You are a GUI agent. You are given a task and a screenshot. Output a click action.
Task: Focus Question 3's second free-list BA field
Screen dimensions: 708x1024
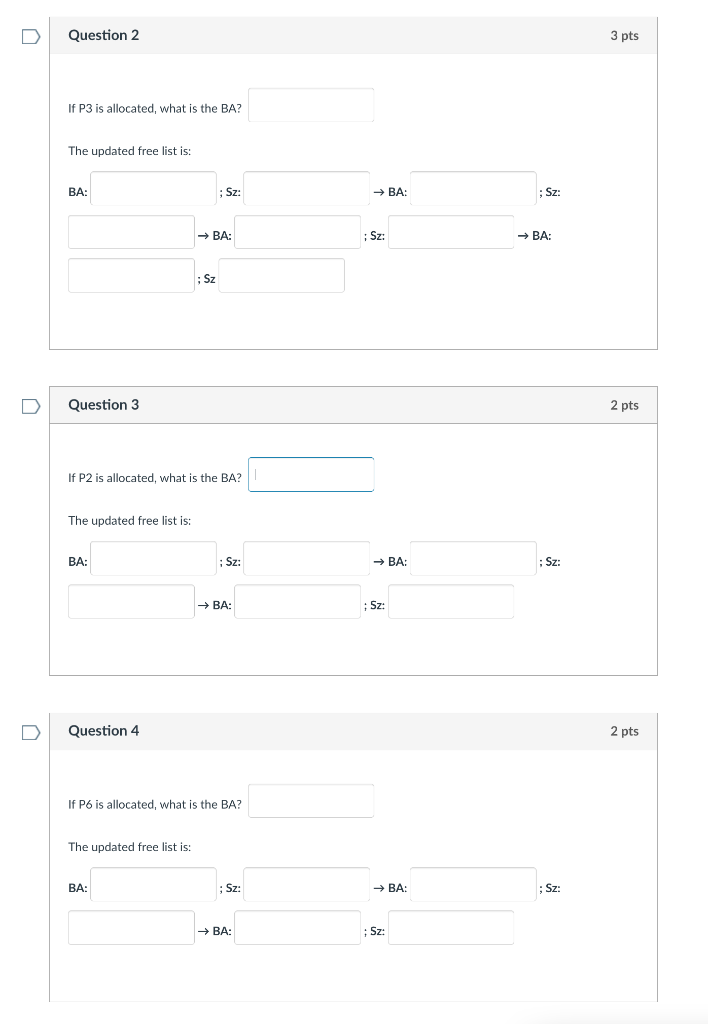coord(473,559)
